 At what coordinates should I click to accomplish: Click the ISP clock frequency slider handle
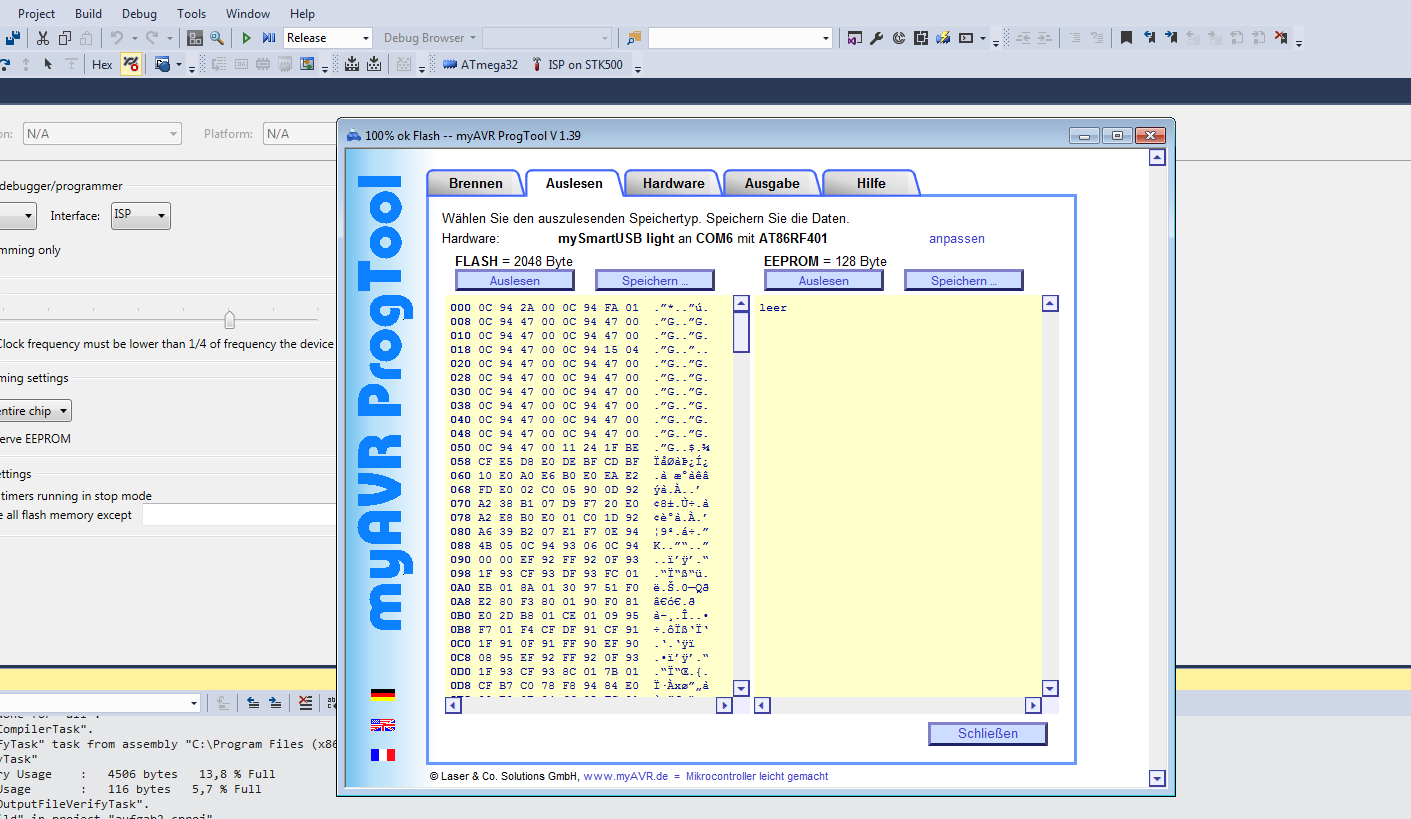229,319
